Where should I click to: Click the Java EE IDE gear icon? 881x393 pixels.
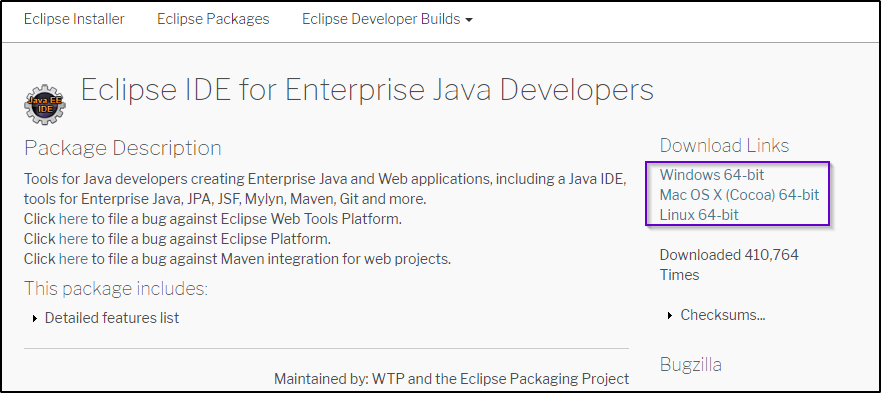coord(45,105)
